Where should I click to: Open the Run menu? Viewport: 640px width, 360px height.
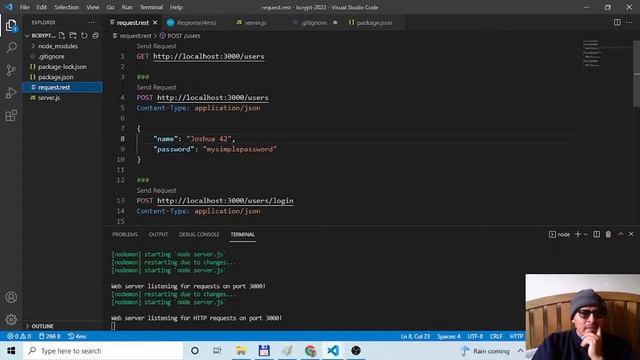click(x=127, y=7)
